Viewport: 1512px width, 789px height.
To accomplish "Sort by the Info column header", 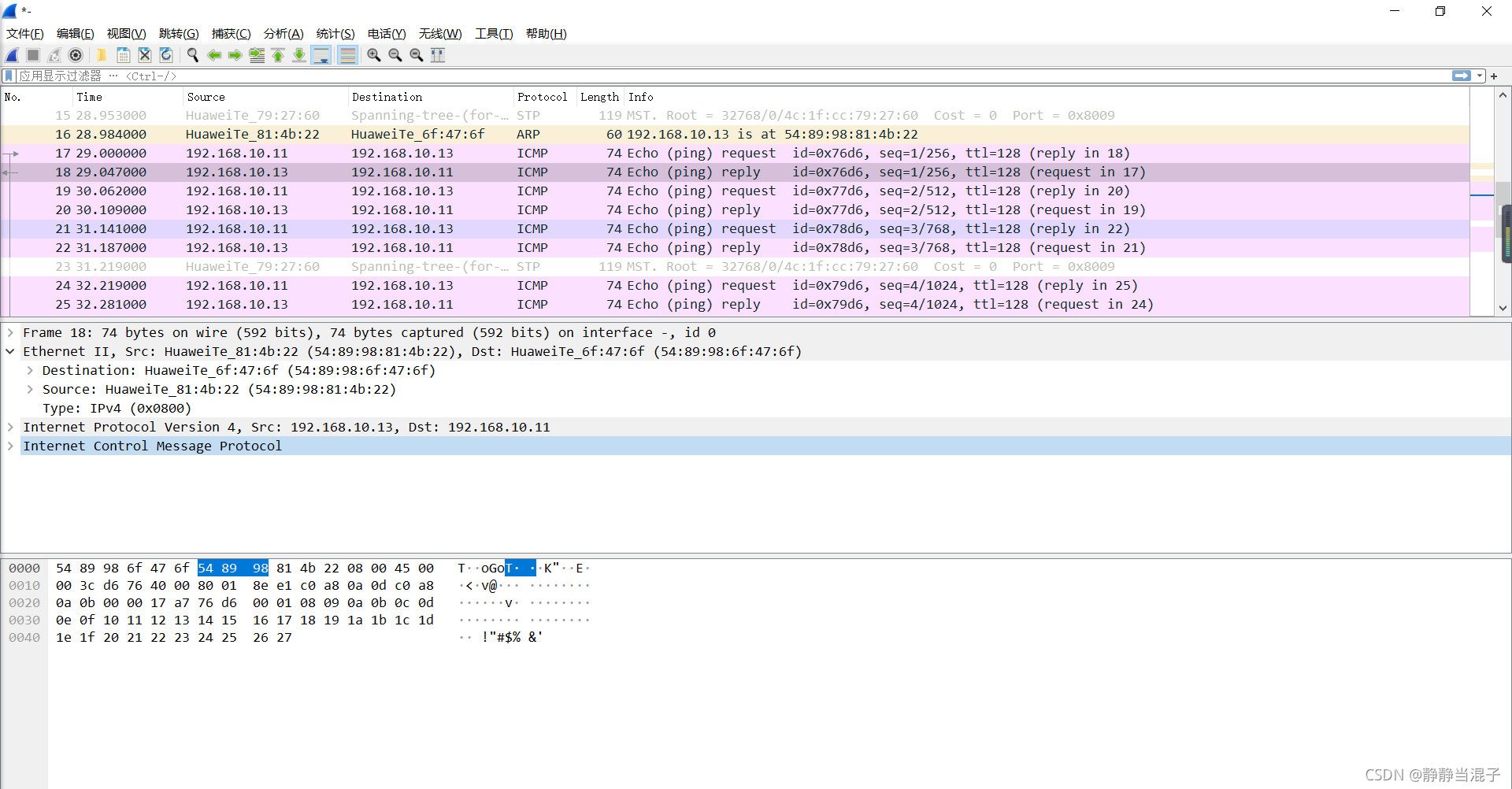I will (x=1047, y=97).
